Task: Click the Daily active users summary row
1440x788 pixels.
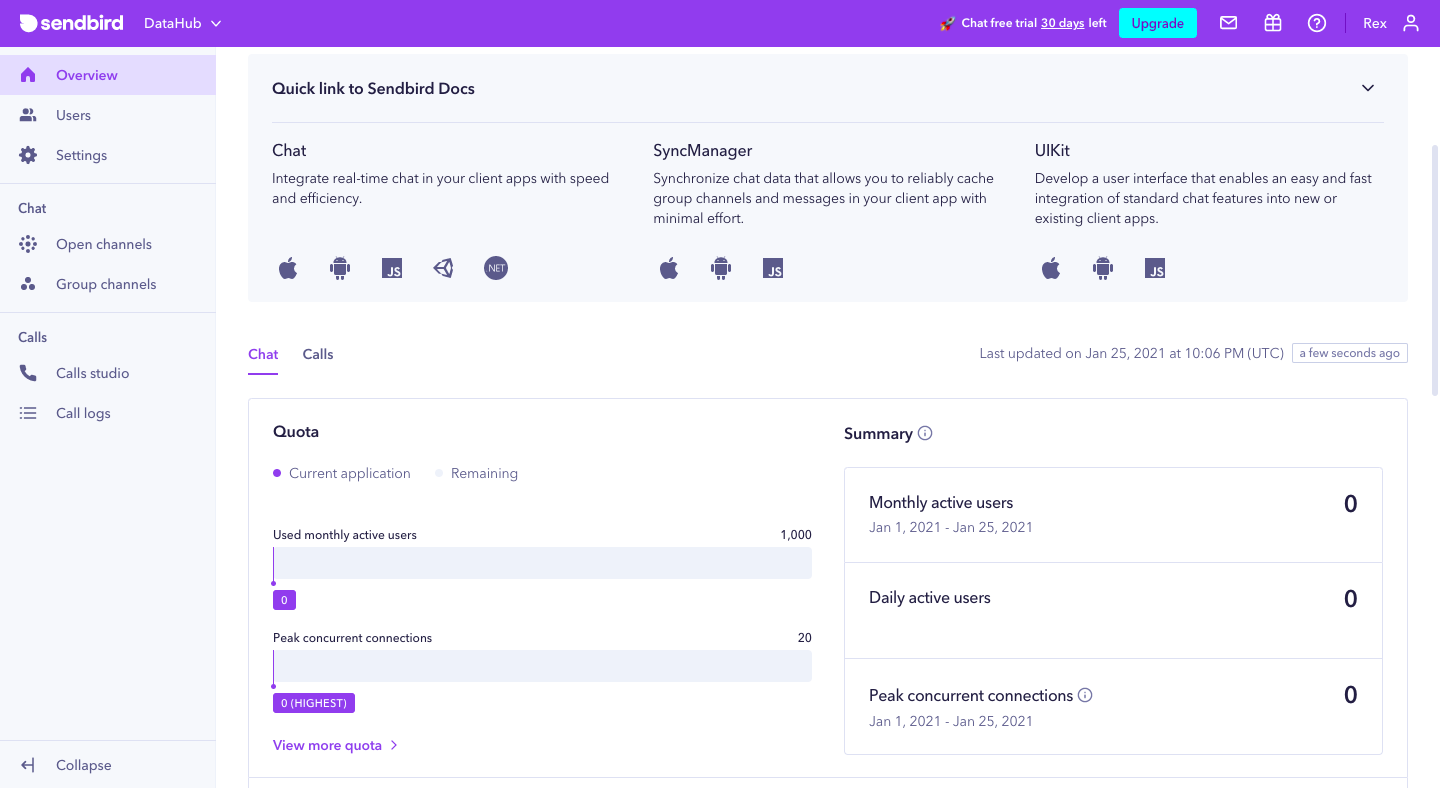Action: tap(1113, 610)
